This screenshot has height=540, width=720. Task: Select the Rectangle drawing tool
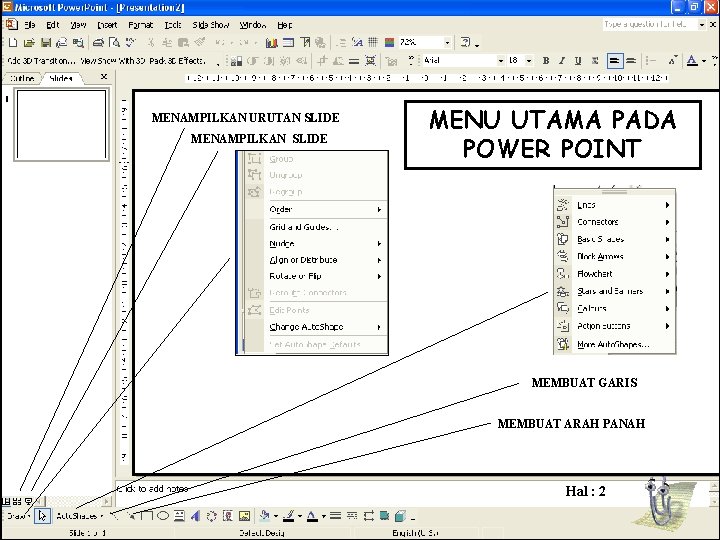click(147, 516)
